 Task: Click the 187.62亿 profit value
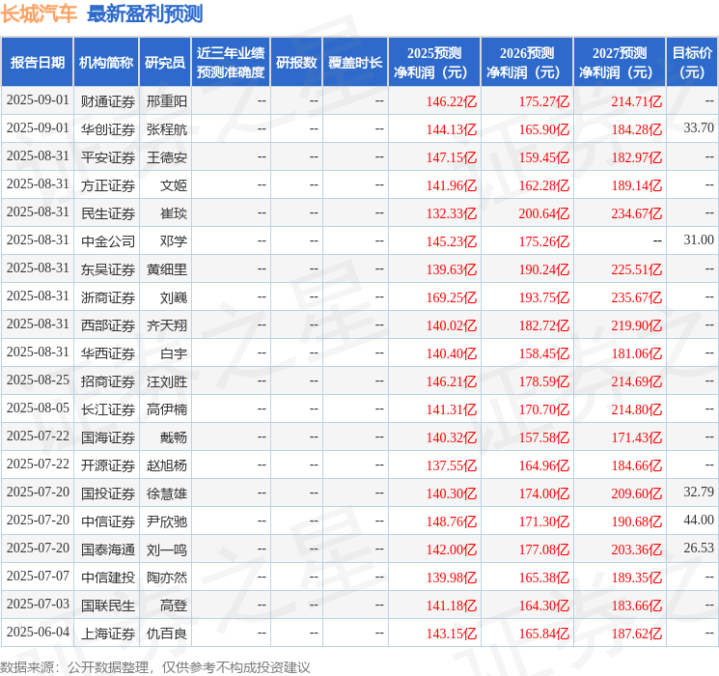pyautogui.click(x=636, y=634)
